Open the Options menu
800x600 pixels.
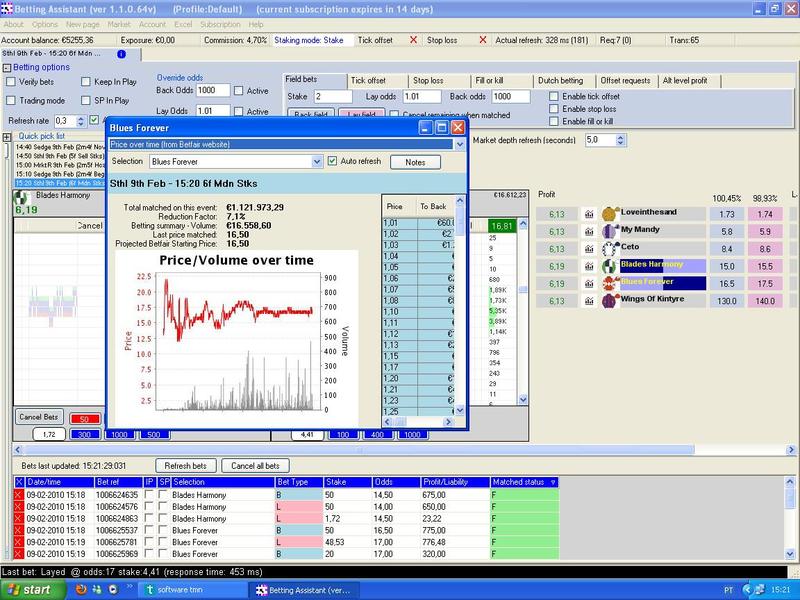(x=45, y=24)
